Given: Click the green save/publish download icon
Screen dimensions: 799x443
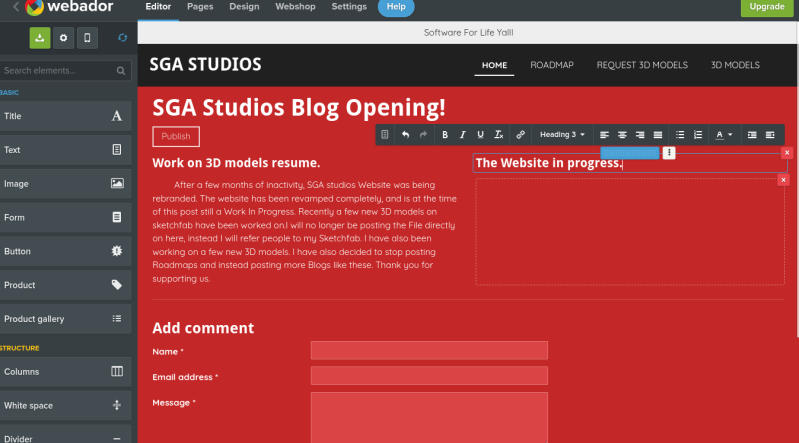Looking at the screenshot, I should (x=40, y=38).
